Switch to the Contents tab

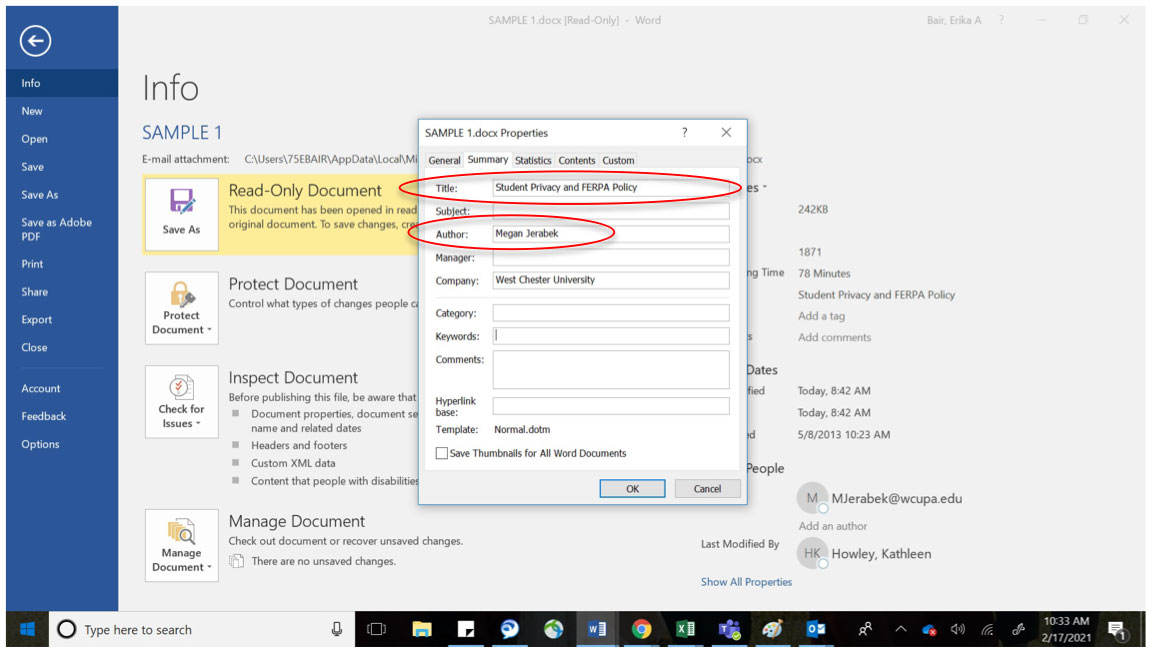pos(576,160)
